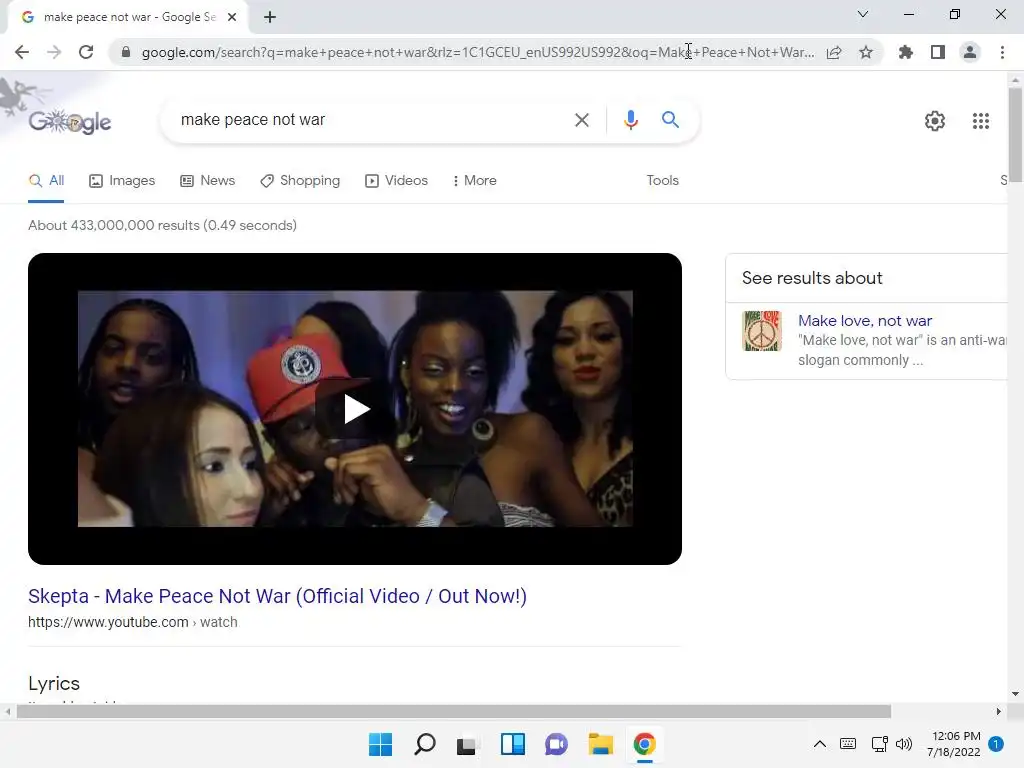Switch to Shopping results
This screenshot has width=1024, height=768.
tap(300, 181)
